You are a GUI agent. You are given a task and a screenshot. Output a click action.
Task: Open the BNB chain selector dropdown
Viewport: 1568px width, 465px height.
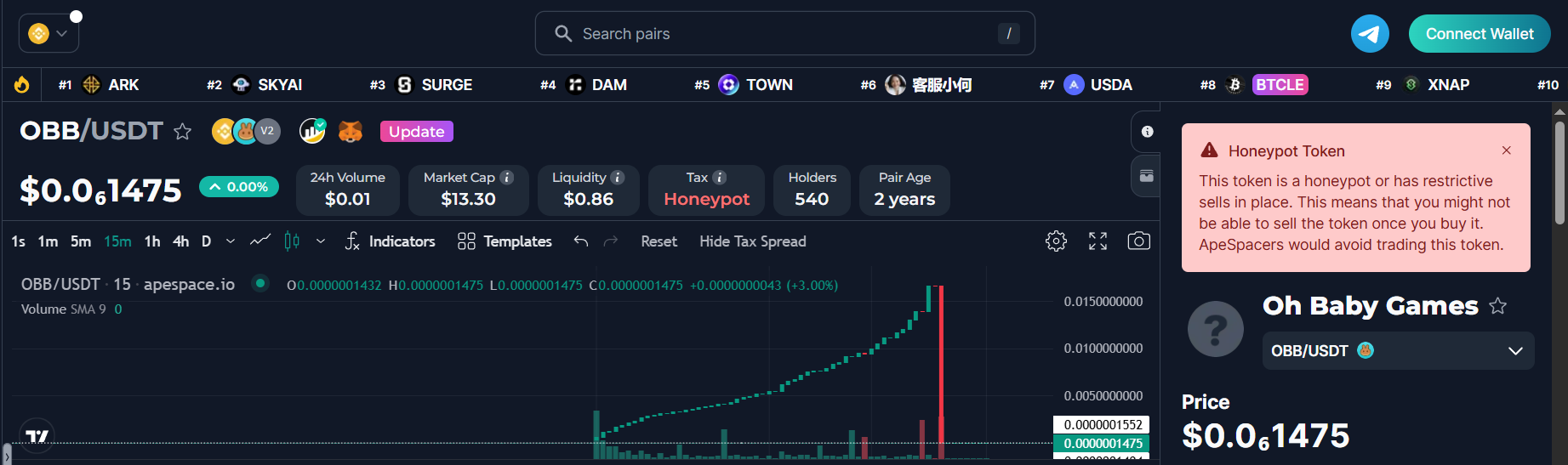point(48,34)
